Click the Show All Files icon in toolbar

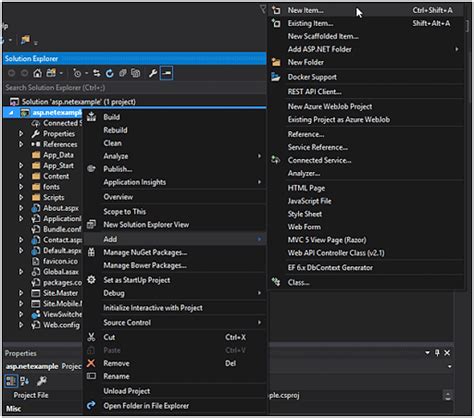pyautogui.click(x=135, y=73)
